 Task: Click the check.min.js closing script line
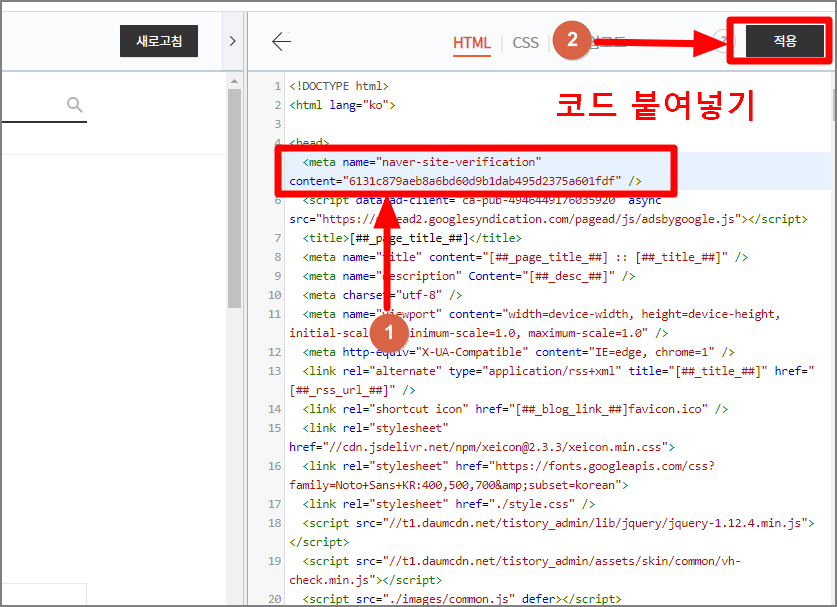click(x=366, y=580)
